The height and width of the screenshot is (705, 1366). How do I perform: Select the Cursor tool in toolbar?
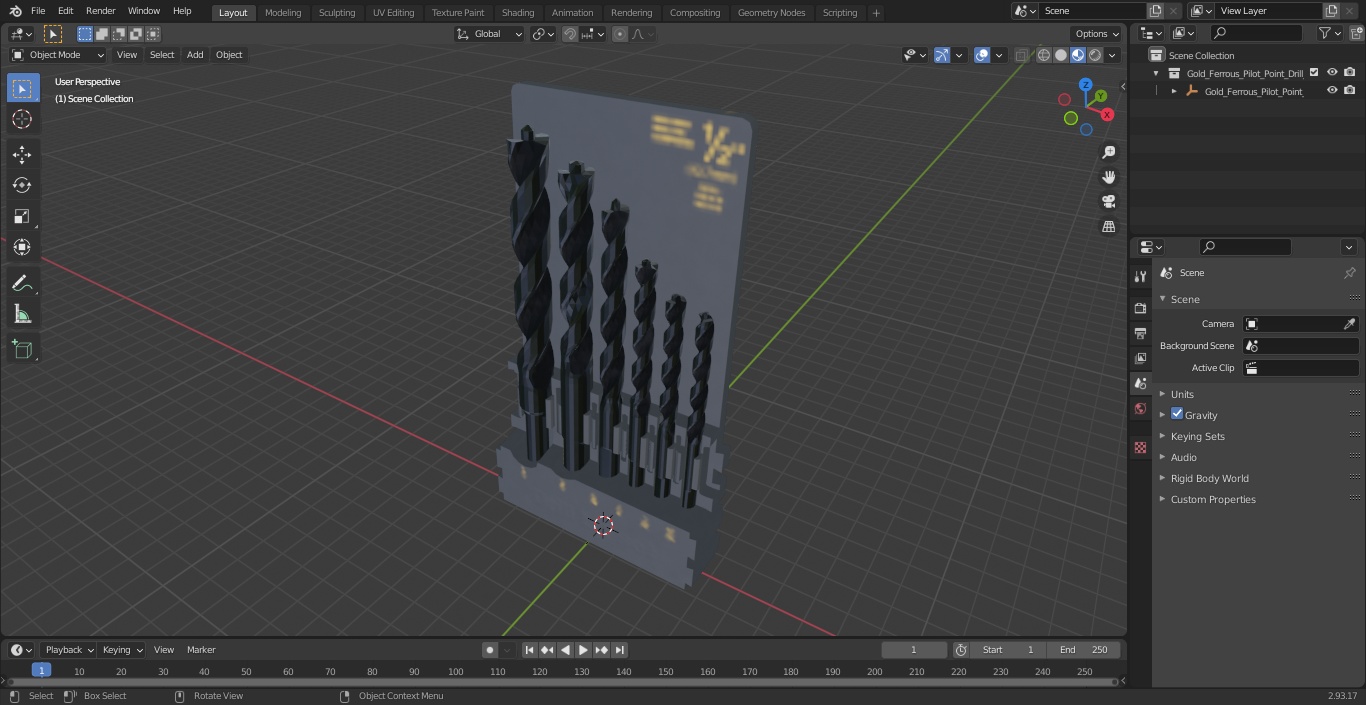[x=22, y=119]
